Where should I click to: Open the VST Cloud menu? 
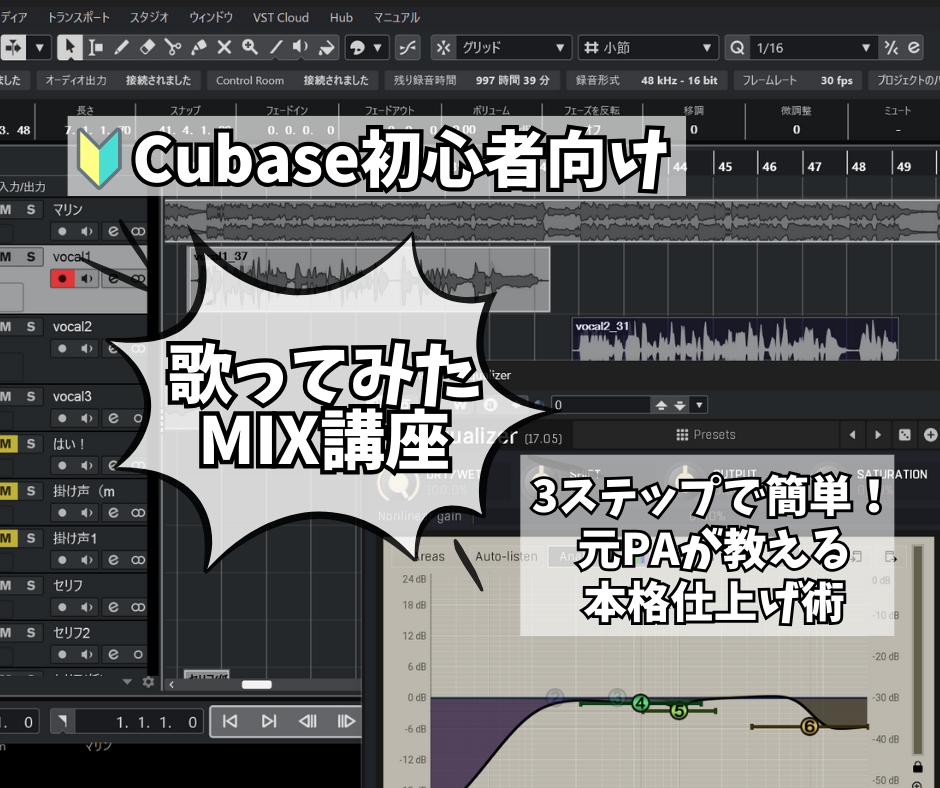point(281,17)
